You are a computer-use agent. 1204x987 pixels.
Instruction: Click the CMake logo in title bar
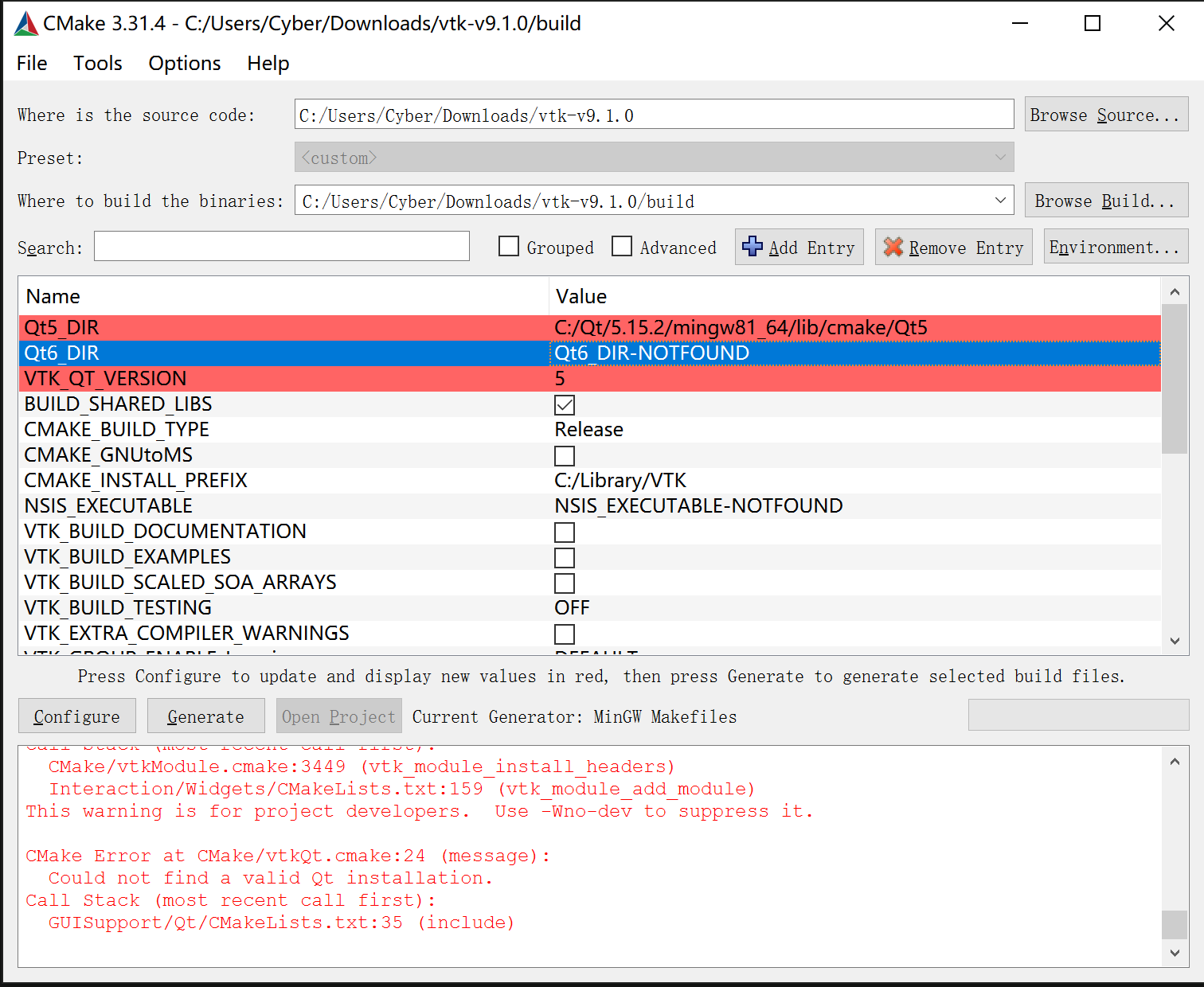pos(25,24)
